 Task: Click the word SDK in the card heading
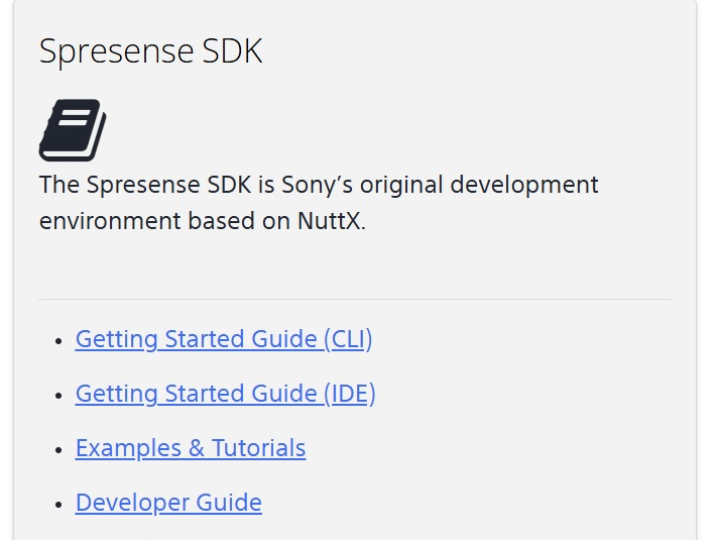(x=230, y=52)
